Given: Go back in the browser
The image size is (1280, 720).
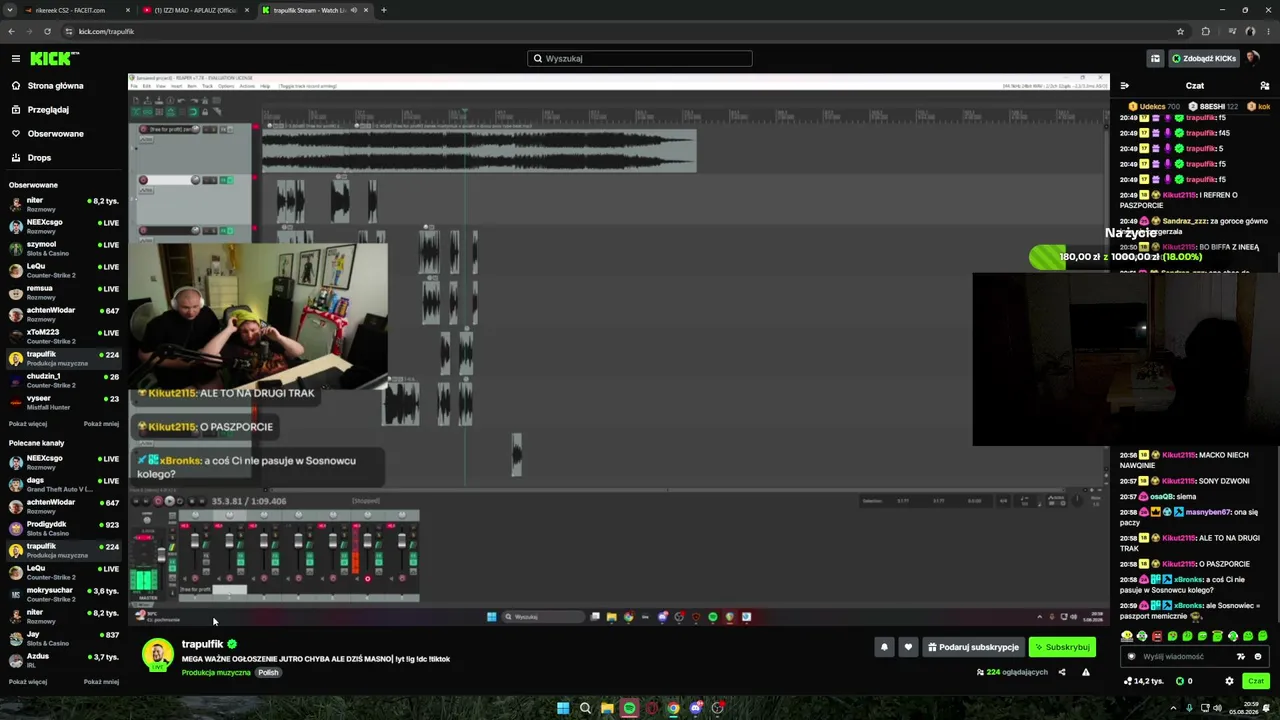Looking at the screenshot, I should [11, 31].
